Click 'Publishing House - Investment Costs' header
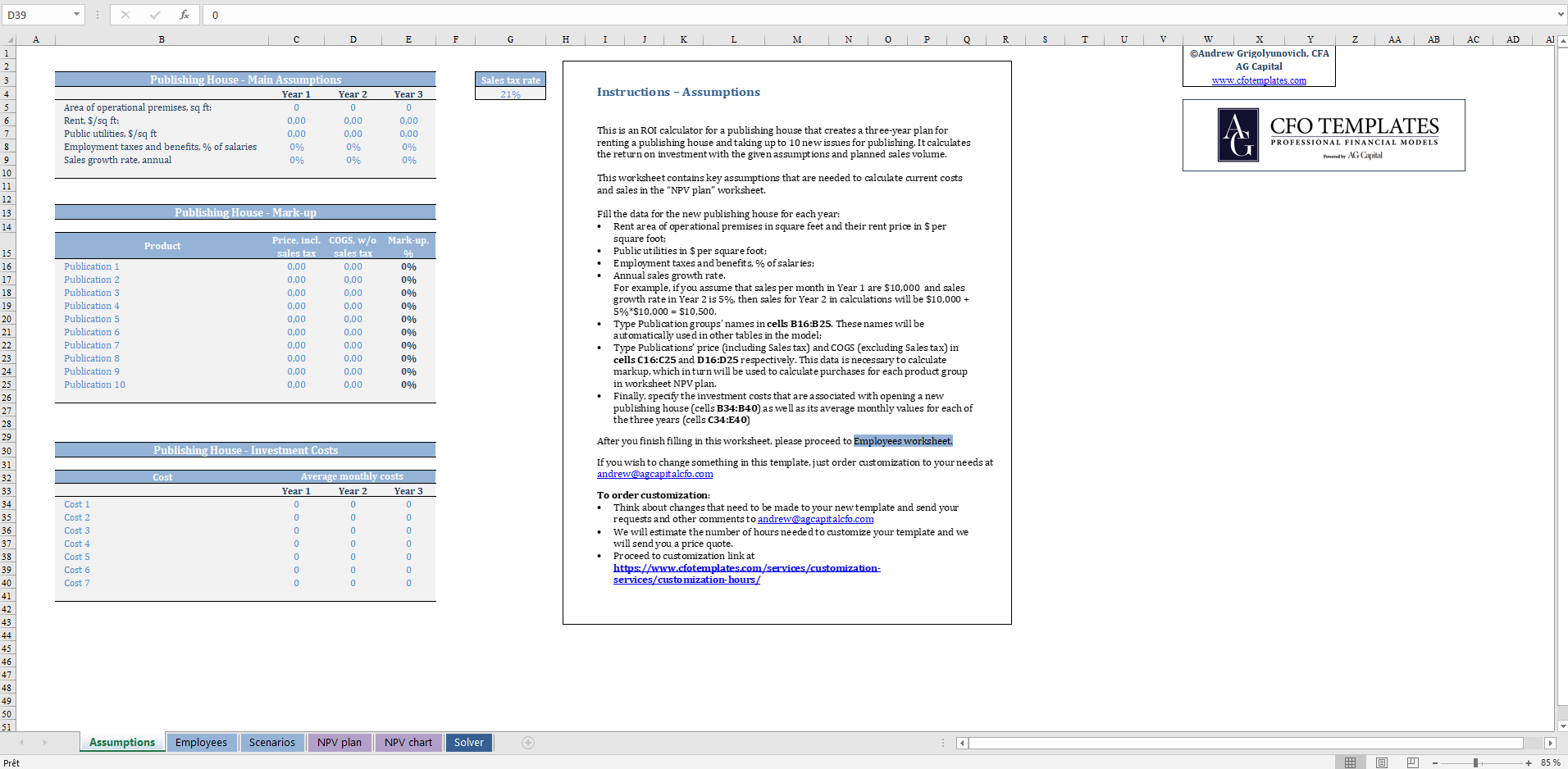 pyautogui.click(x=245, y=450)
